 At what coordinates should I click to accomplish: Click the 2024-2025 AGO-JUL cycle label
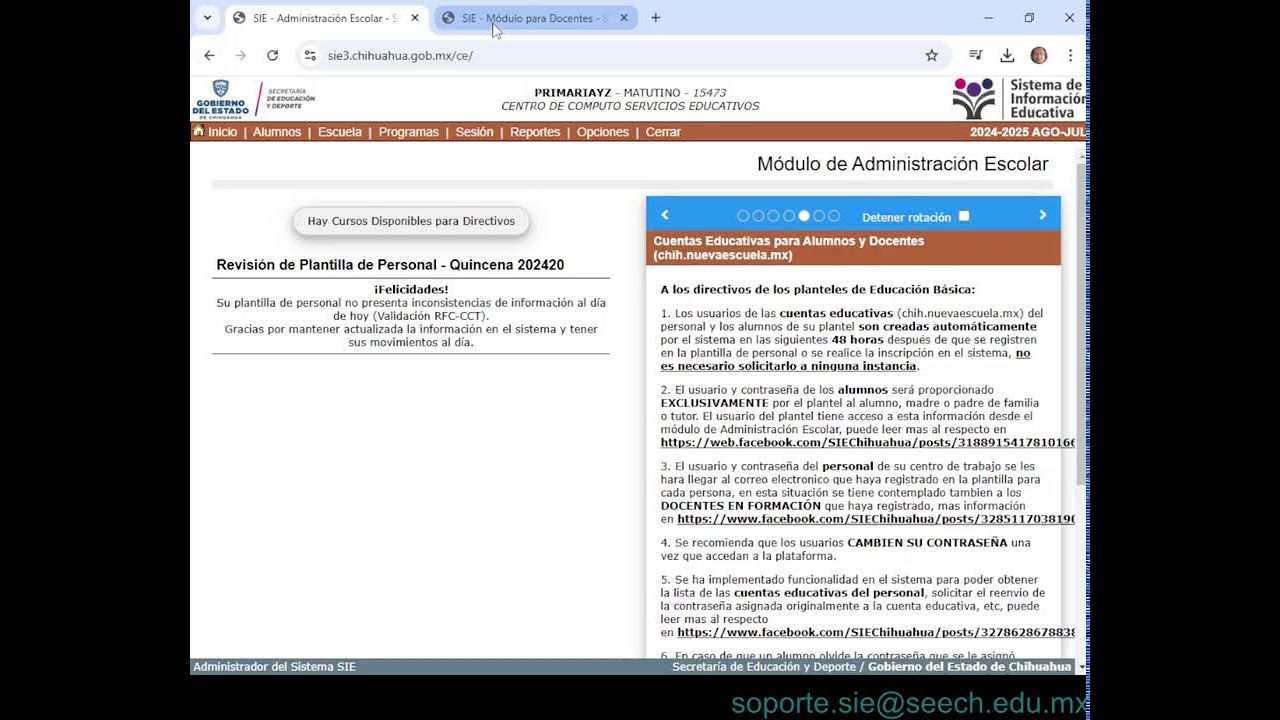[x=1027, y=132]
